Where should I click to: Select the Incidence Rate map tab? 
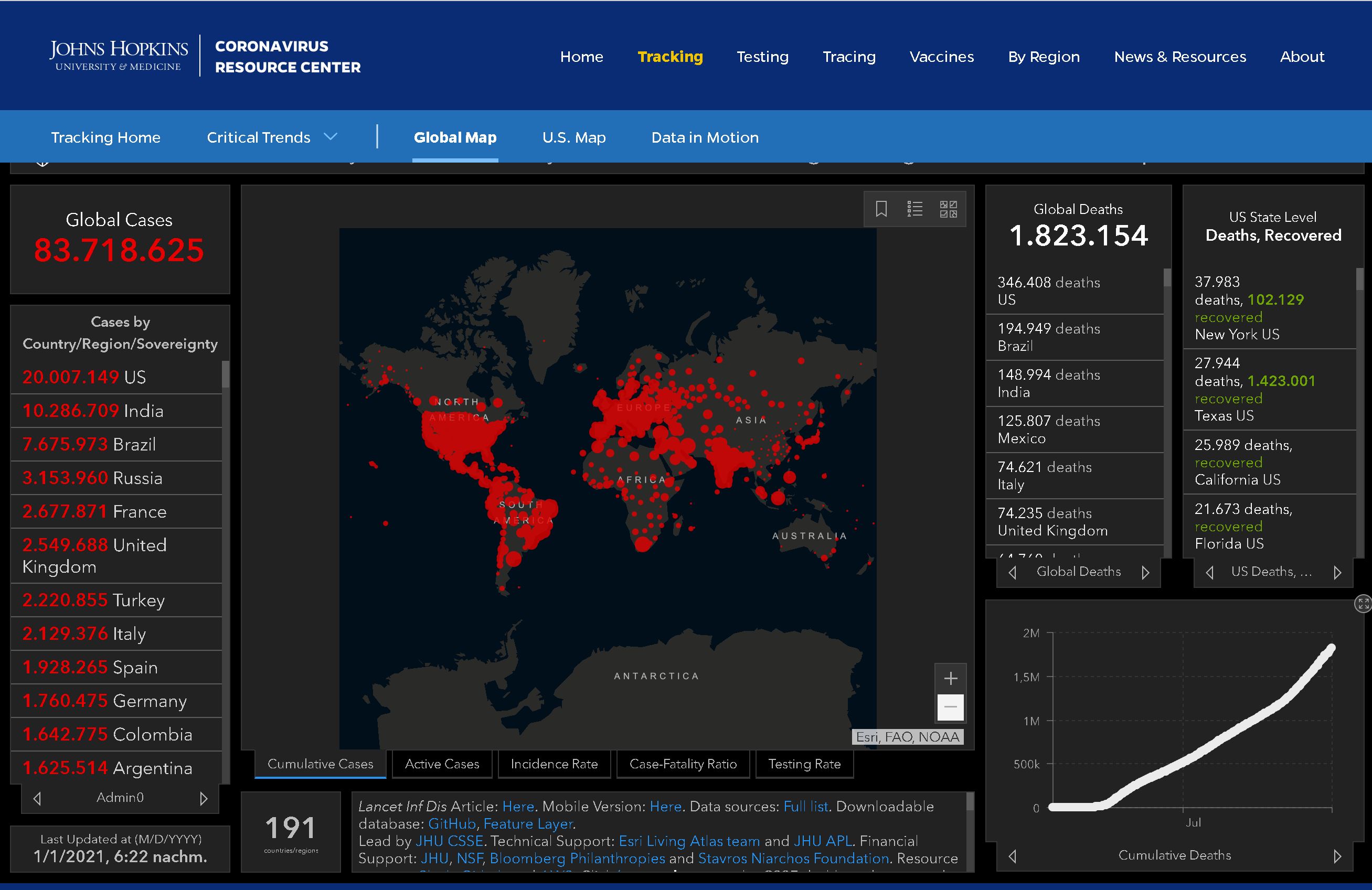pyautogui.click(x=554, y=764)
